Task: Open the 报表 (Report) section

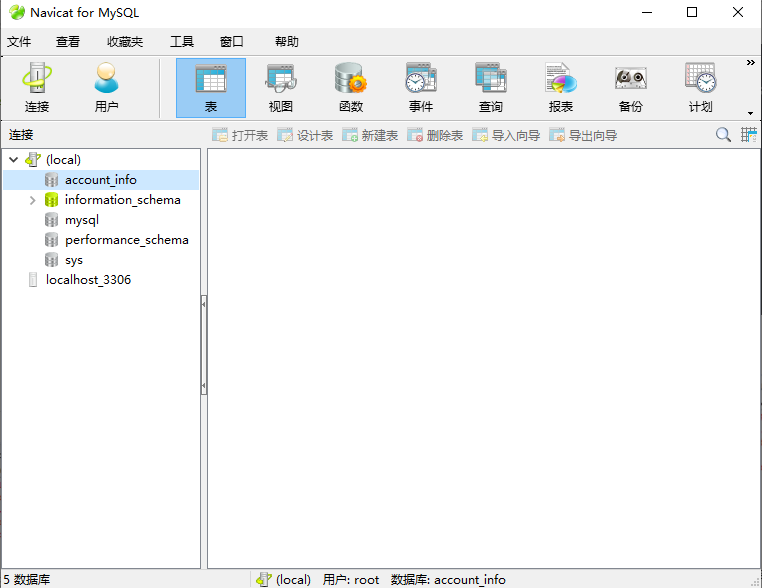Action: tap(561, 88)
